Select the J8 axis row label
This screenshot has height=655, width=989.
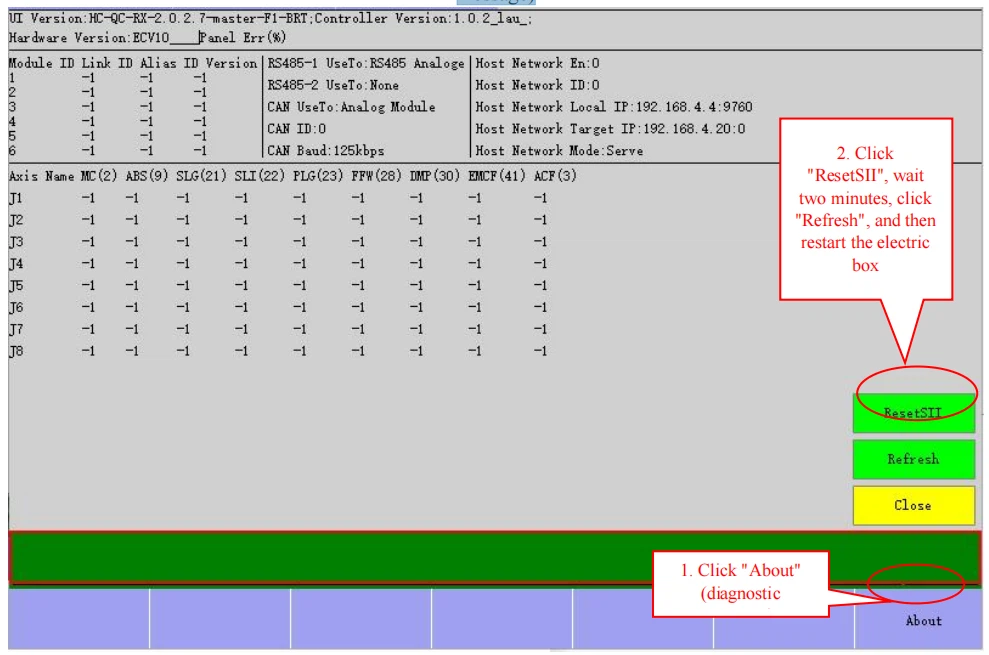coord(16,350)
